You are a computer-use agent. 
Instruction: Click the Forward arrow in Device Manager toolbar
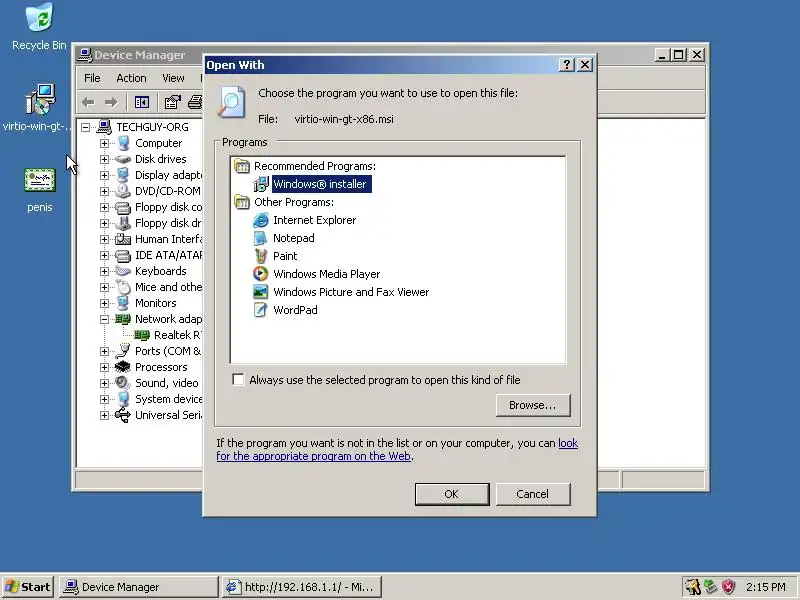(x=111, y=103)
